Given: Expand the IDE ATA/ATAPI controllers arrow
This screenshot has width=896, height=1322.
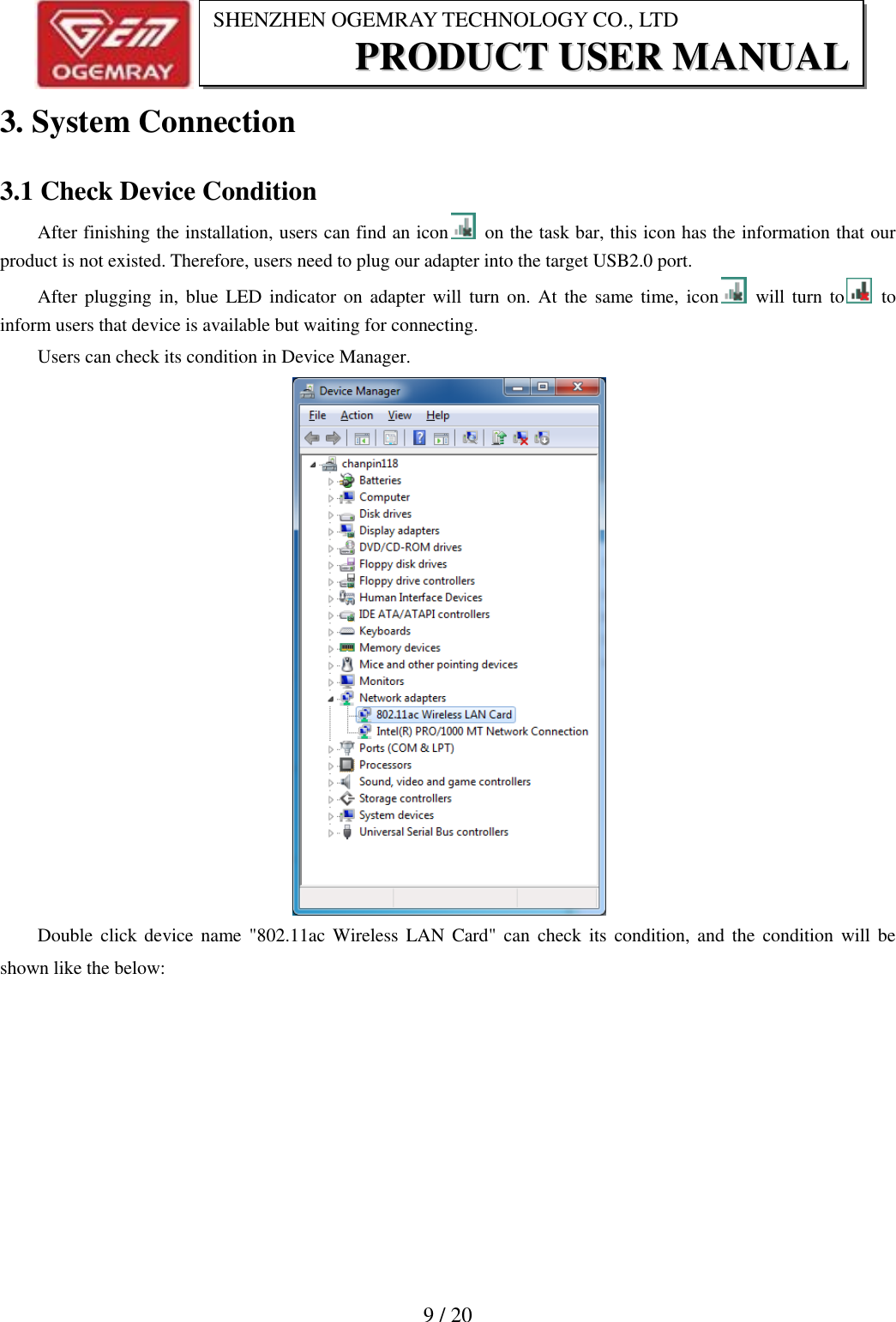Looking at the screenshot, I should click(331, 616).
